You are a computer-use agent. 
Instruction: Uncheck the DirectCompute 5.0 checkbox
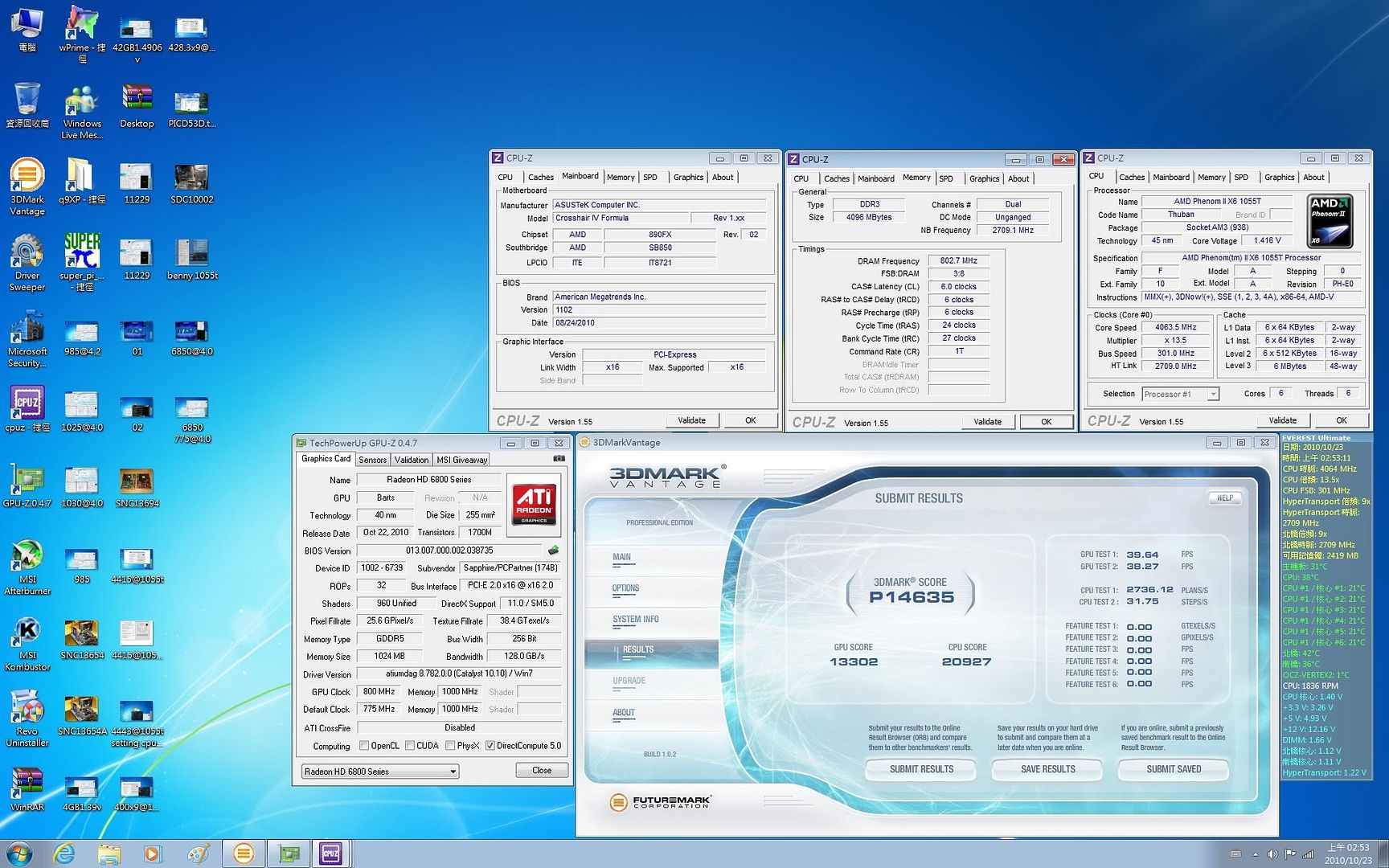tap(490, 746)
